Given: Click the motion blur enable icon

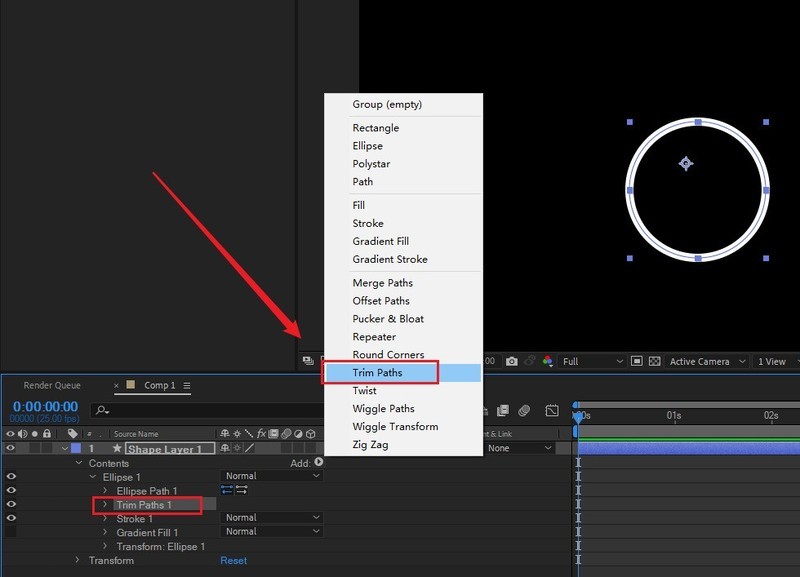Looking at the screenshot, I should click(524, 411).
